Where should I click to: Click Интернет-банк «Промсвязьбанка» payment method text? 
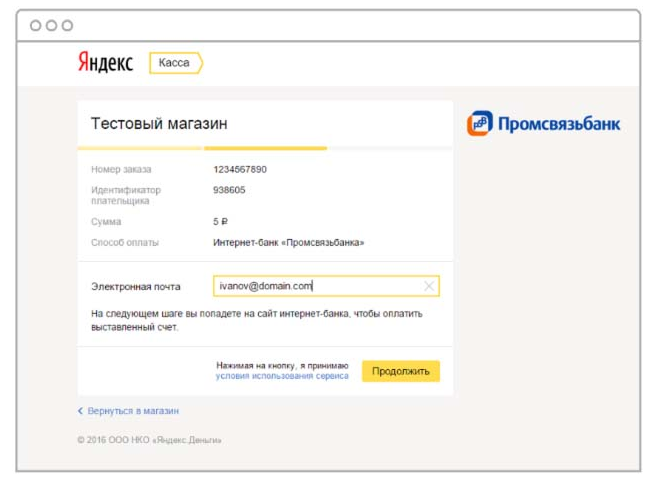pyautogui.click(x=288, y=242)
